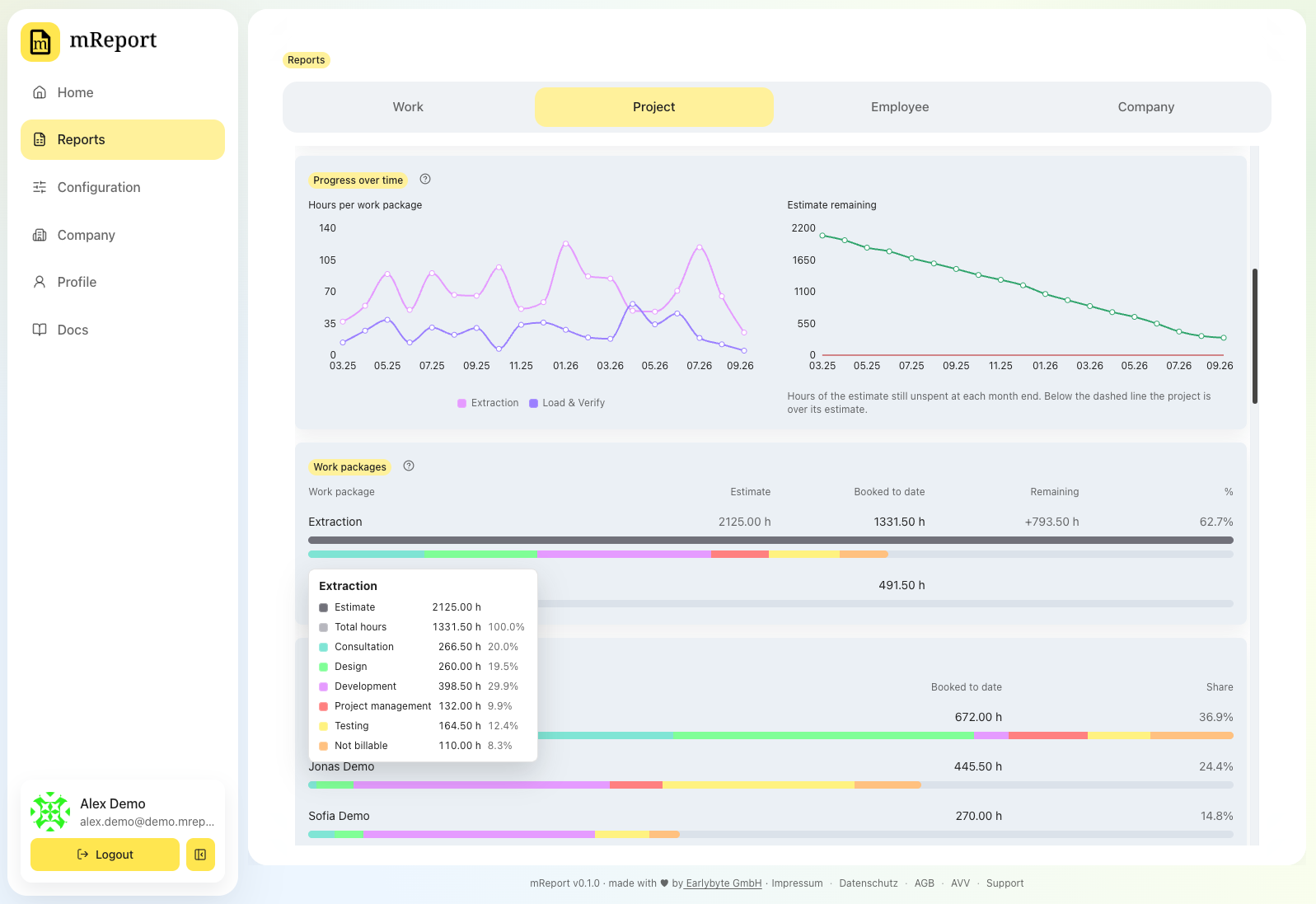Collapse the sidebar with the panel icon
Image resolution: width=1316 pixels, height=904 pixels.
tap(200, 855)
